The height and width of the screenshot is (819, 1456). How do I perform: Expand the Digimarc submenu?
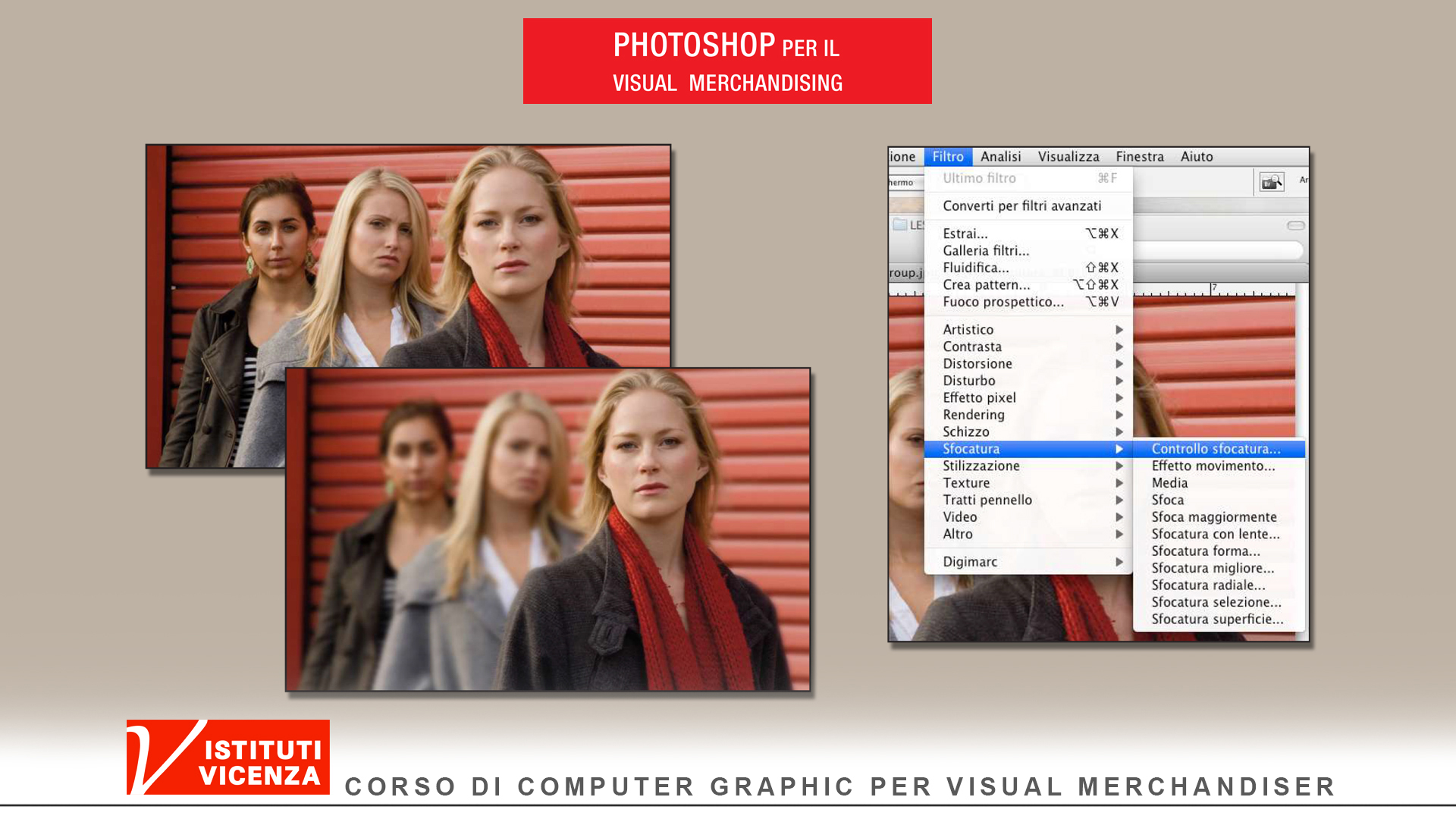tap(1028, 562)
